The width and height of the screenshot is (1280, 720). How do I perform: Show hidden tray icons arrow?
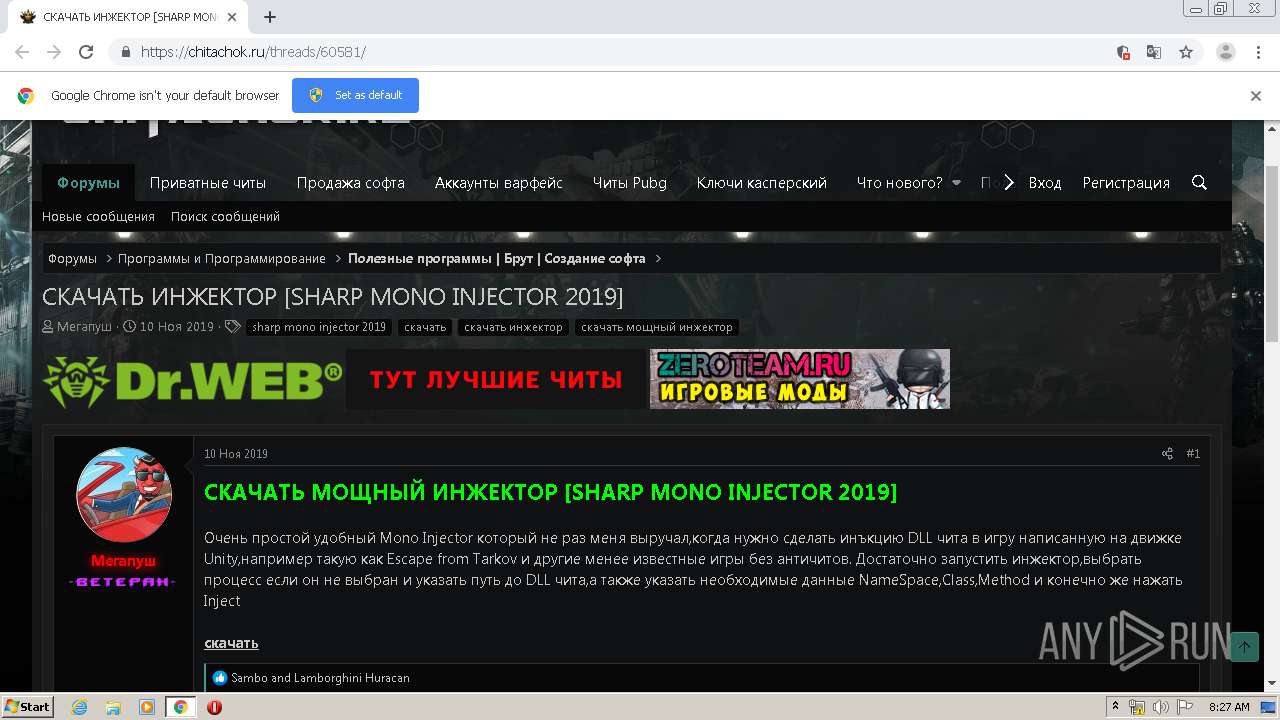click(1117, 707)
